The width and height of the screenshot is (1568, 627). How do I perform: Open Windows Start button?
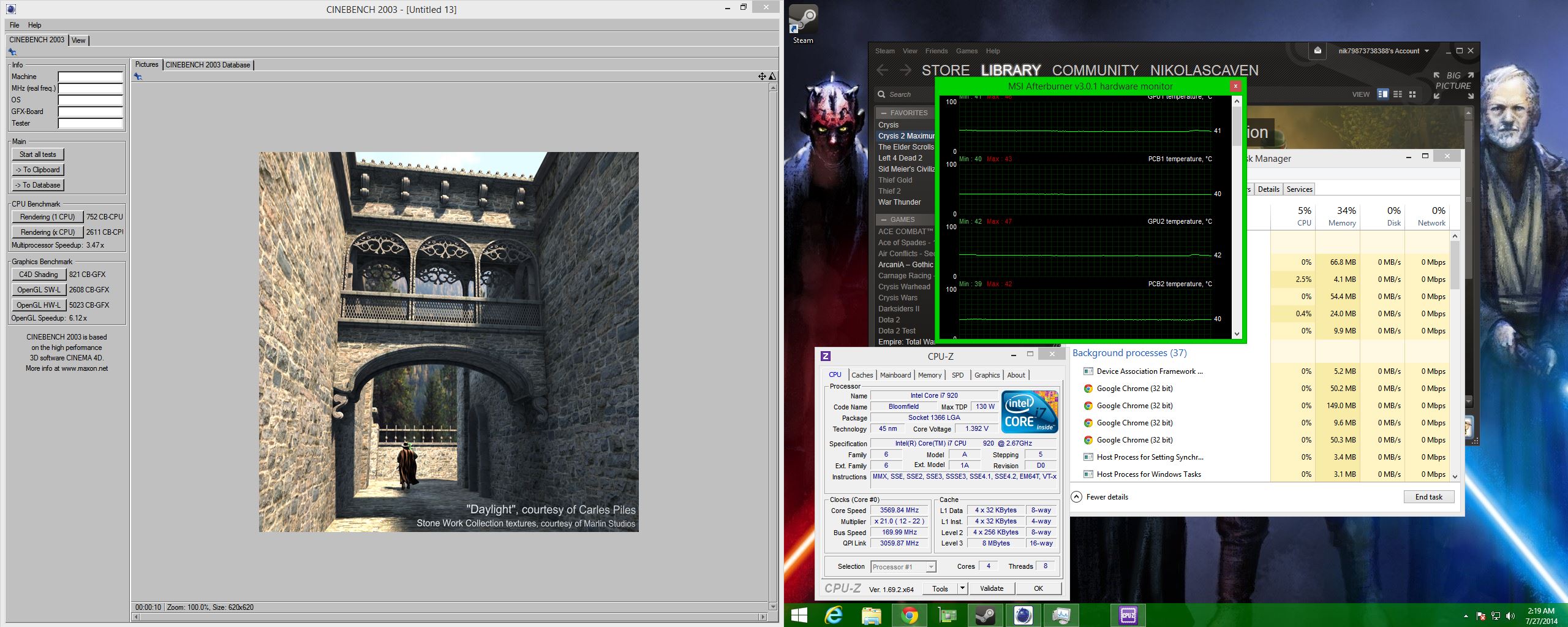coord(799,615)
